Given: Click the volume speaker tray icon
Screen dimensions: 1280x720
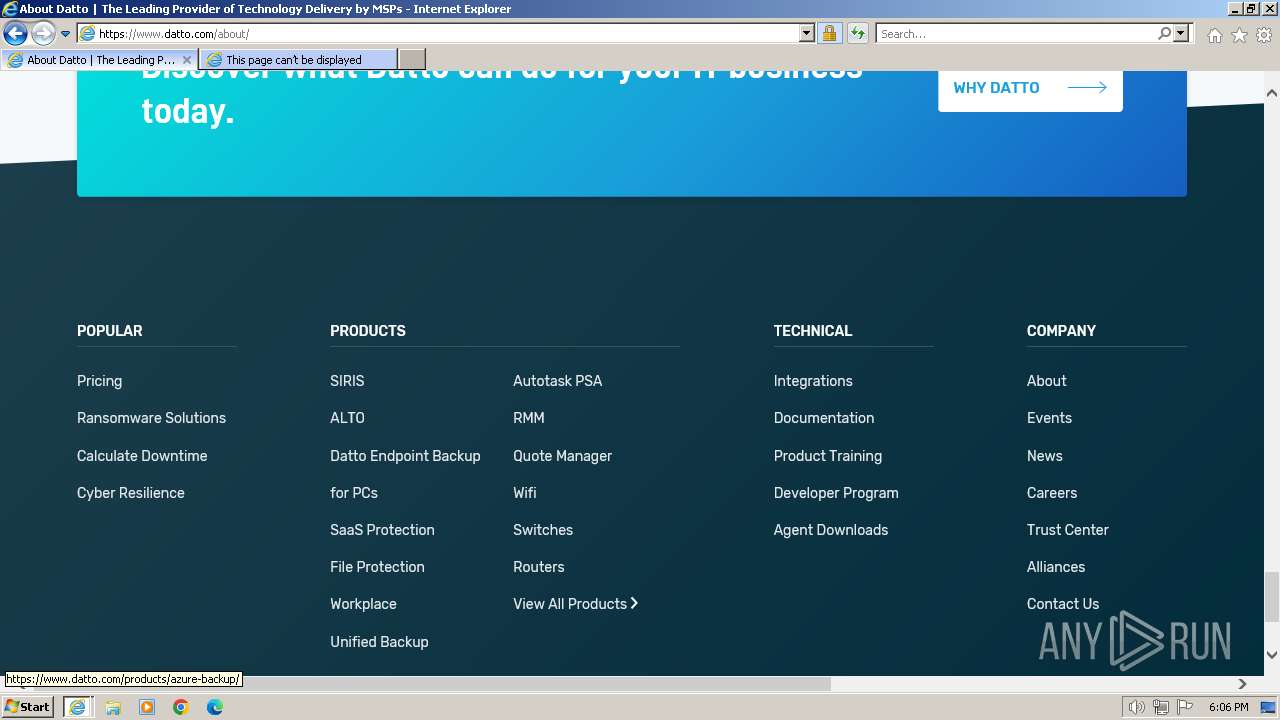Looking at the screenshot, I should tap(1136, 707).
